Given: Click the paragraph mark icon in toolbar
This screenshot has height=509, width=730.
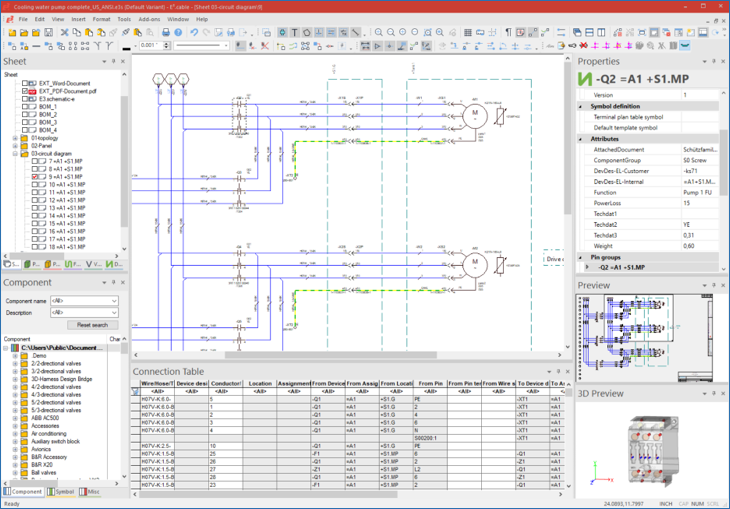Looking at the screenshot, I should [507, 32].
